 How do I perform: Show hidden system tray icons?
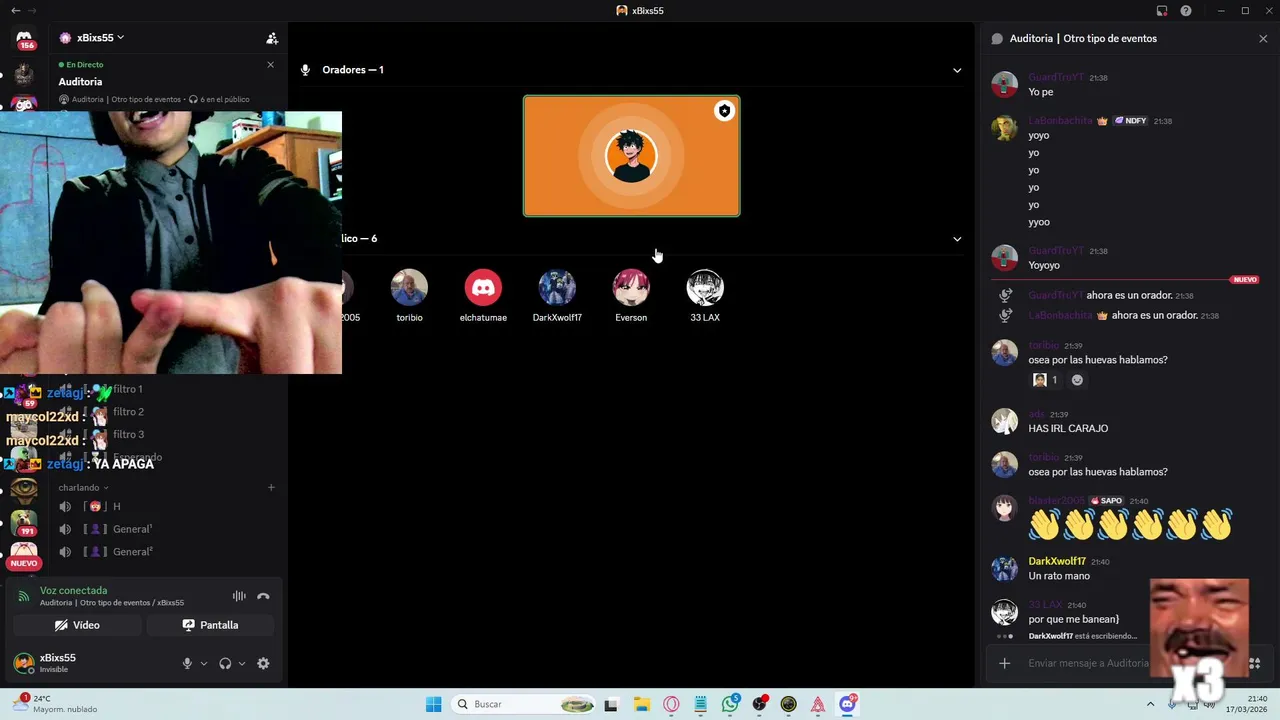pos(1150,704)
